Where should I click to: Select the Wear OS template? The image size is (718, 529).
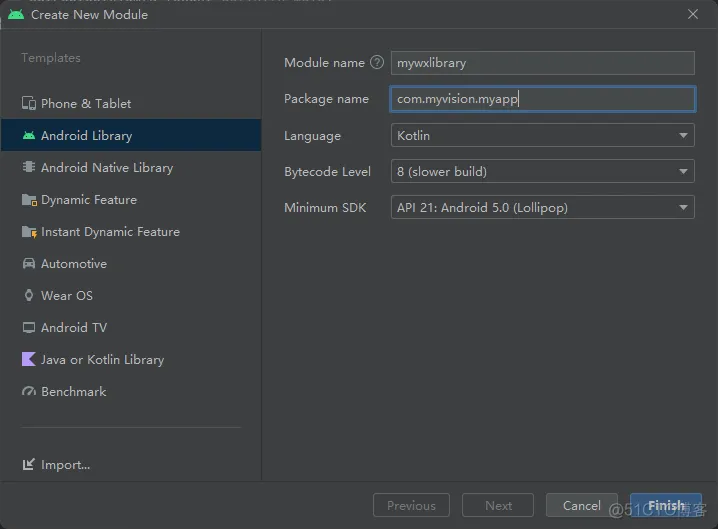(131, 295)
